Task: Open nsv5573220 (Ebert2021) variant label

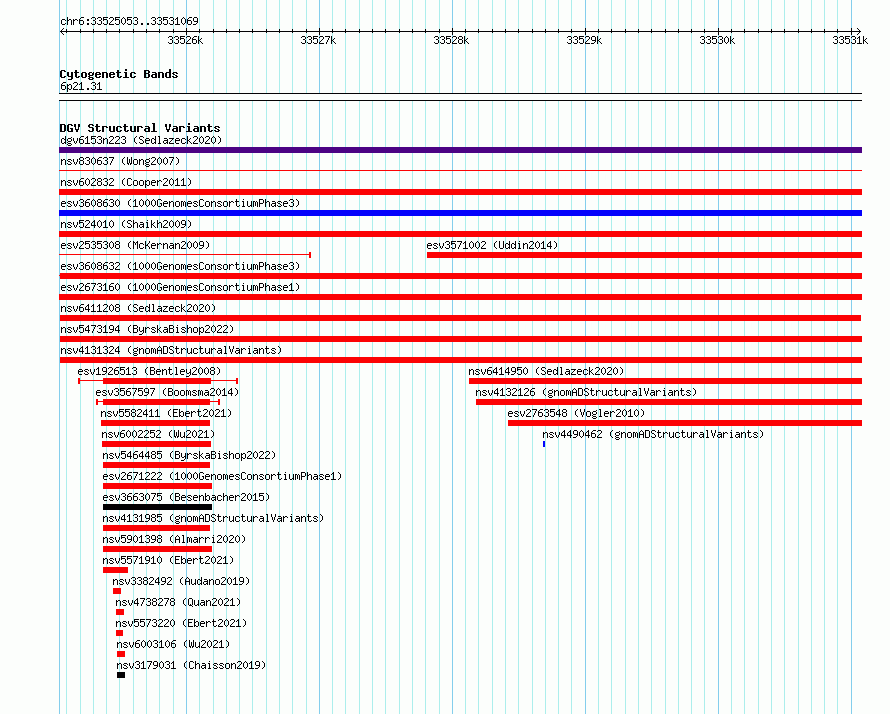Action: pyautogui.click(x=181, y=623)
